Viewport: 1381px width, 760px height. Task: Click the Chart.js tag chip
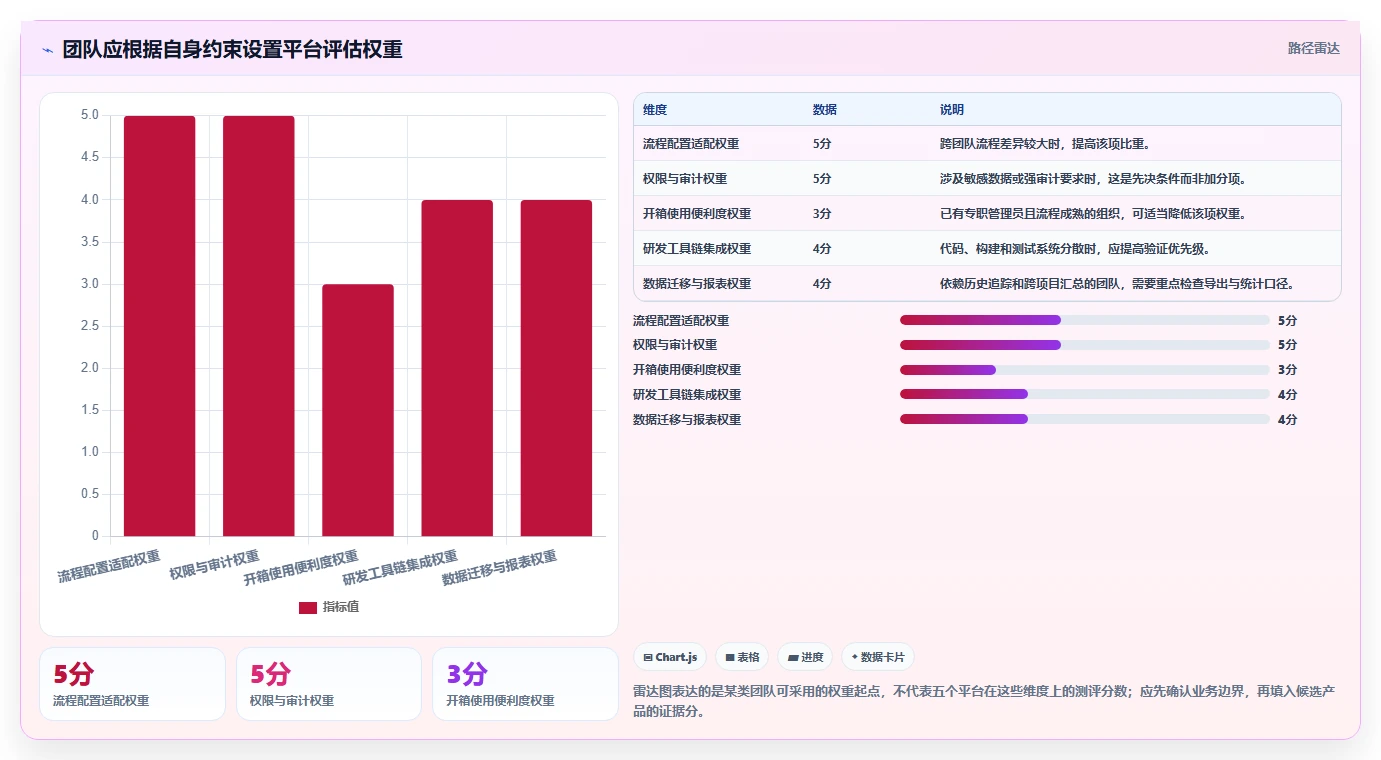[670, 657]
